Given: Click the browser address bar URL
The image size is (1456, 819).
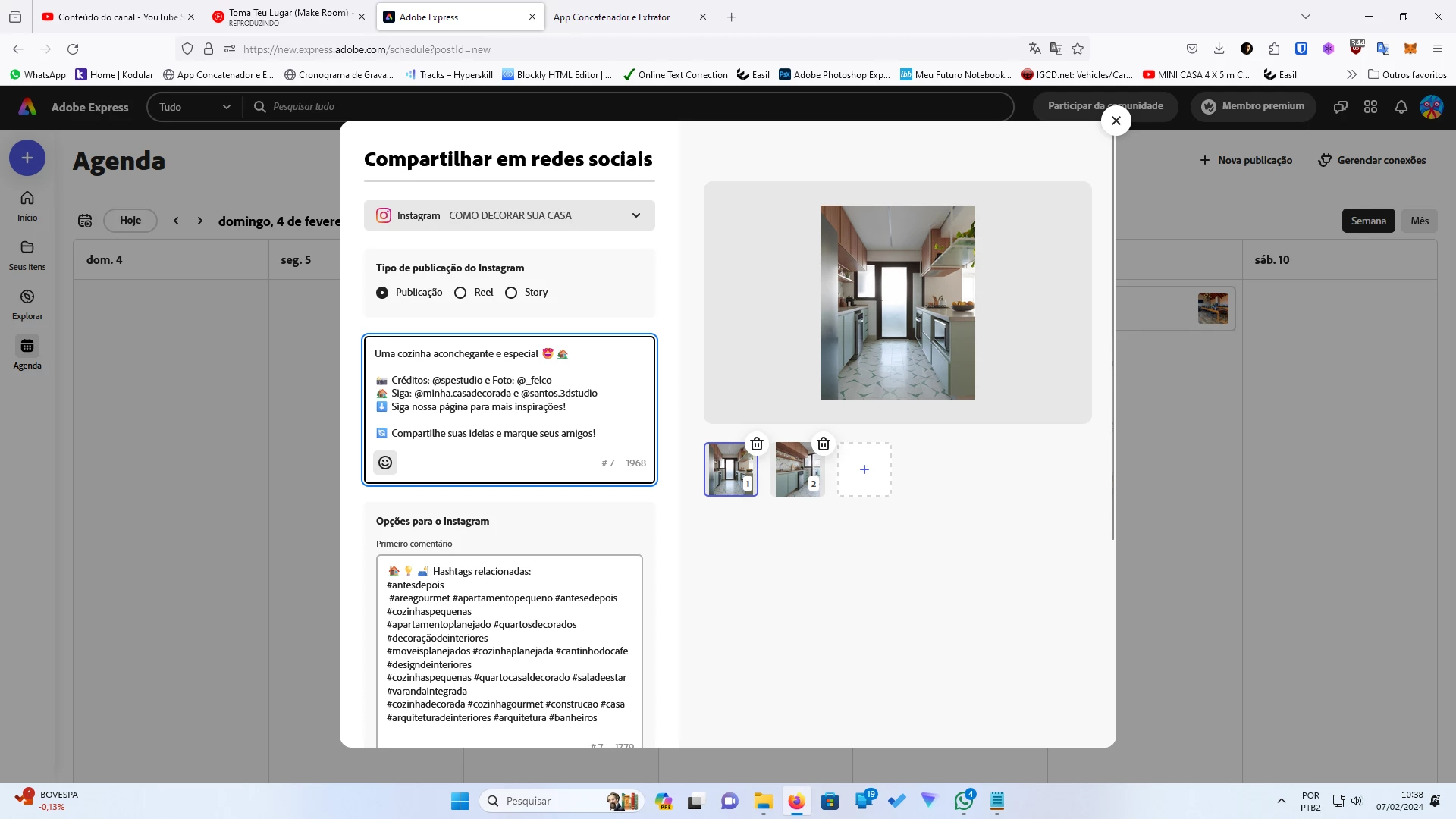Looking at the screenshot, I should click(x=367, y=49).
